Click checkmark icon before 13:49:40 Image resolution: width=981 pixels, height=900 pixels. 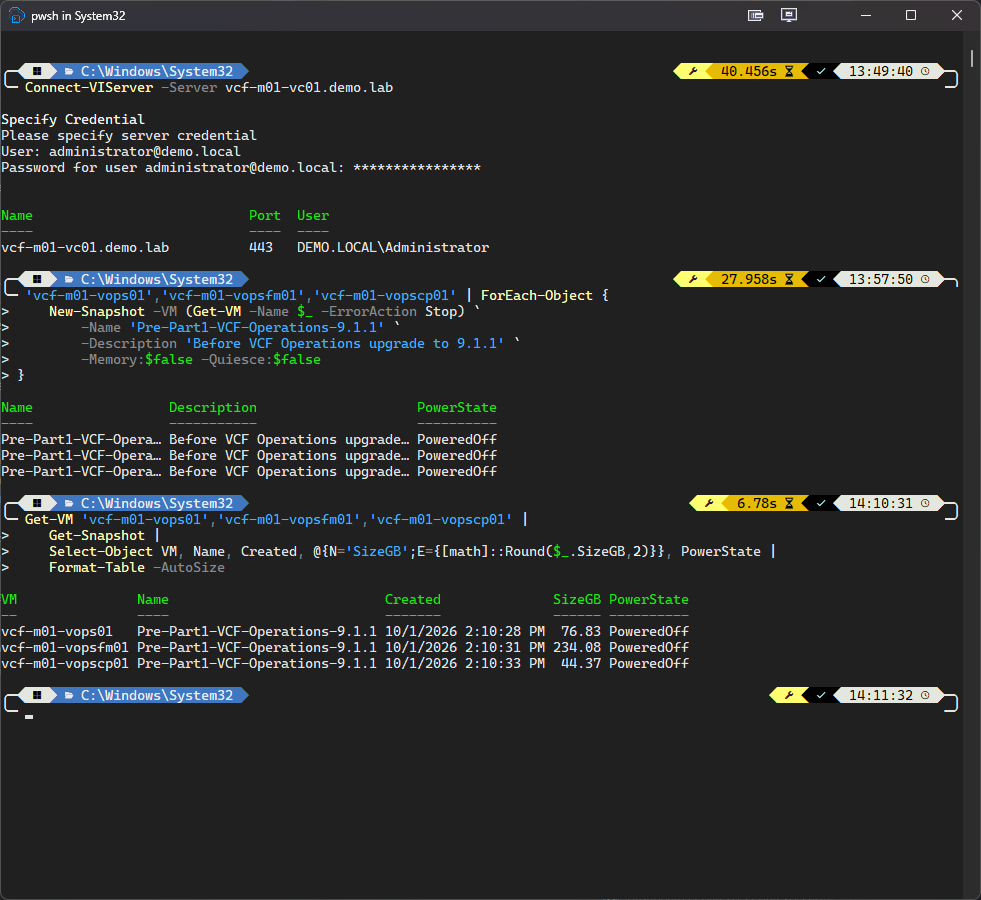click(x=821, y=71)
